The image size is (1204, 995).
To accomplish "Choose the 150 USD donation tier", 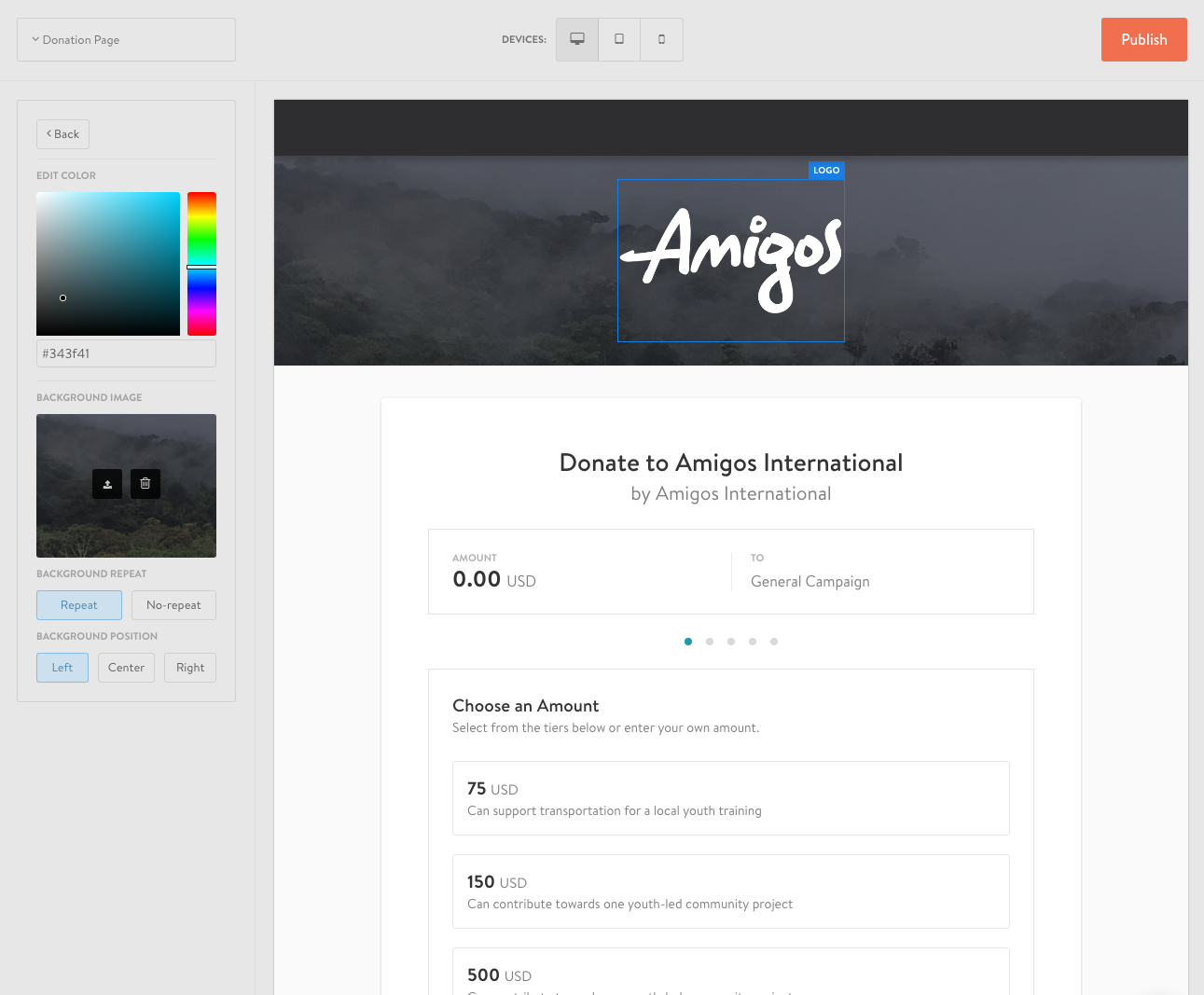I will click(x=731, y=891).
